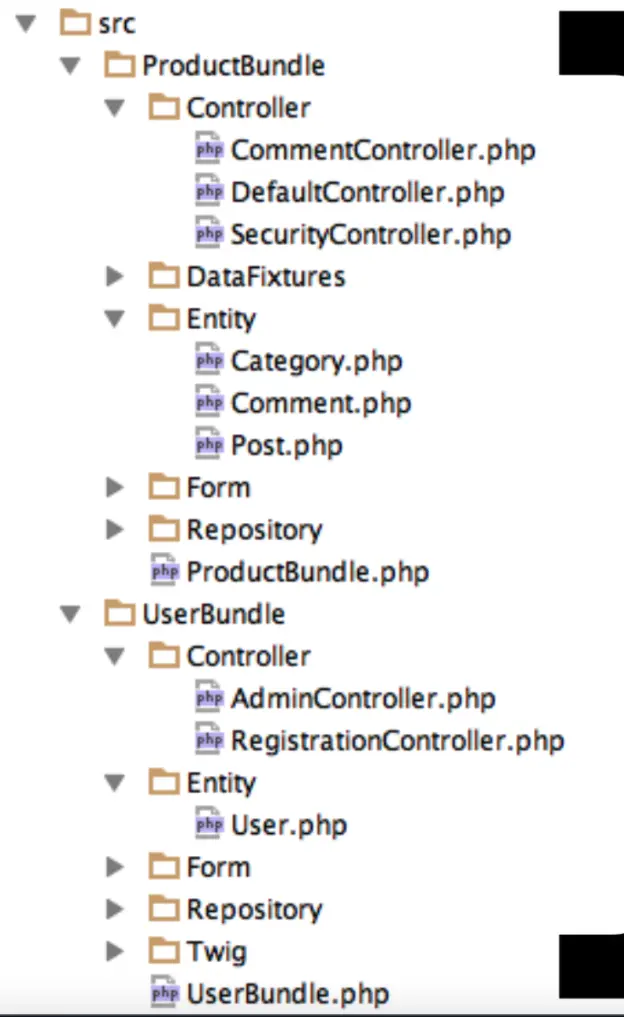Select Comment.php entity file
Viewport: 624px width, 1017px height.
pos(320,403)
